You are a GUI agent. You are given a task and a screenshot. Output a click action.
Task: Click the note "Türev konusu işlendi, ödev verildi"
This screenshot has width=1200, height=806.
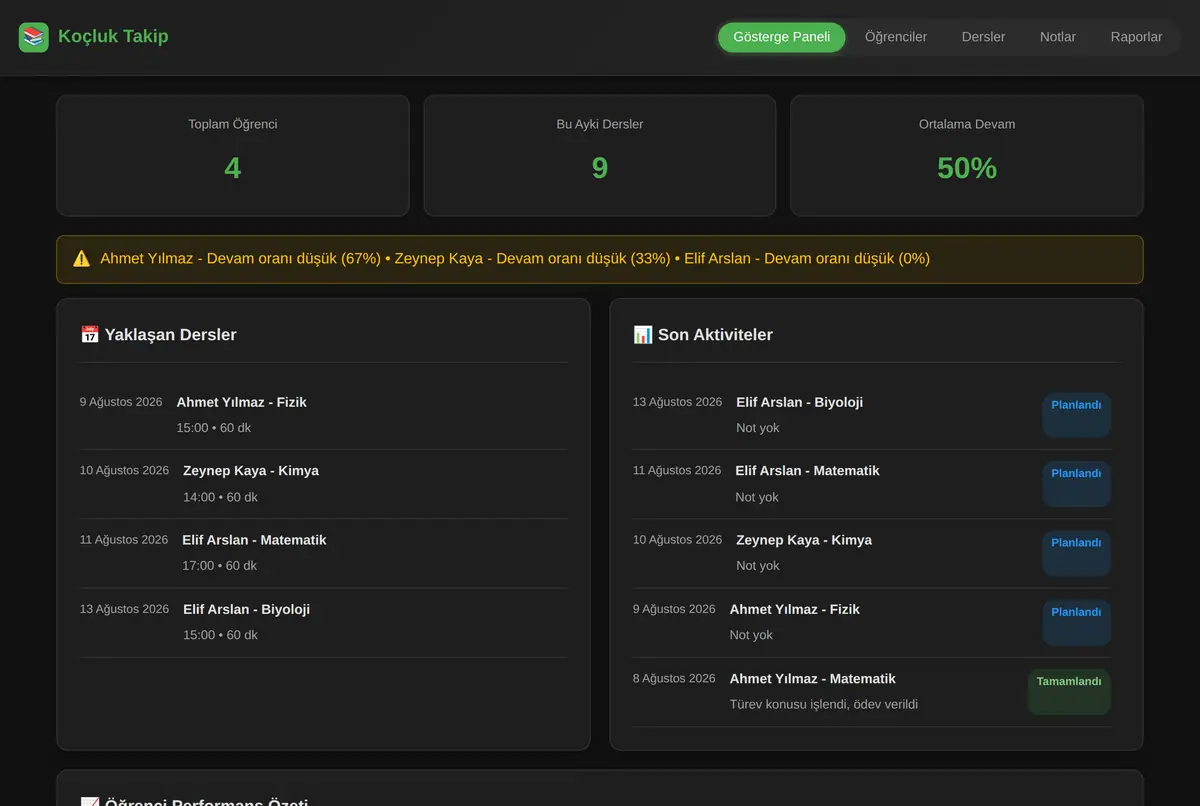(824, 705)
